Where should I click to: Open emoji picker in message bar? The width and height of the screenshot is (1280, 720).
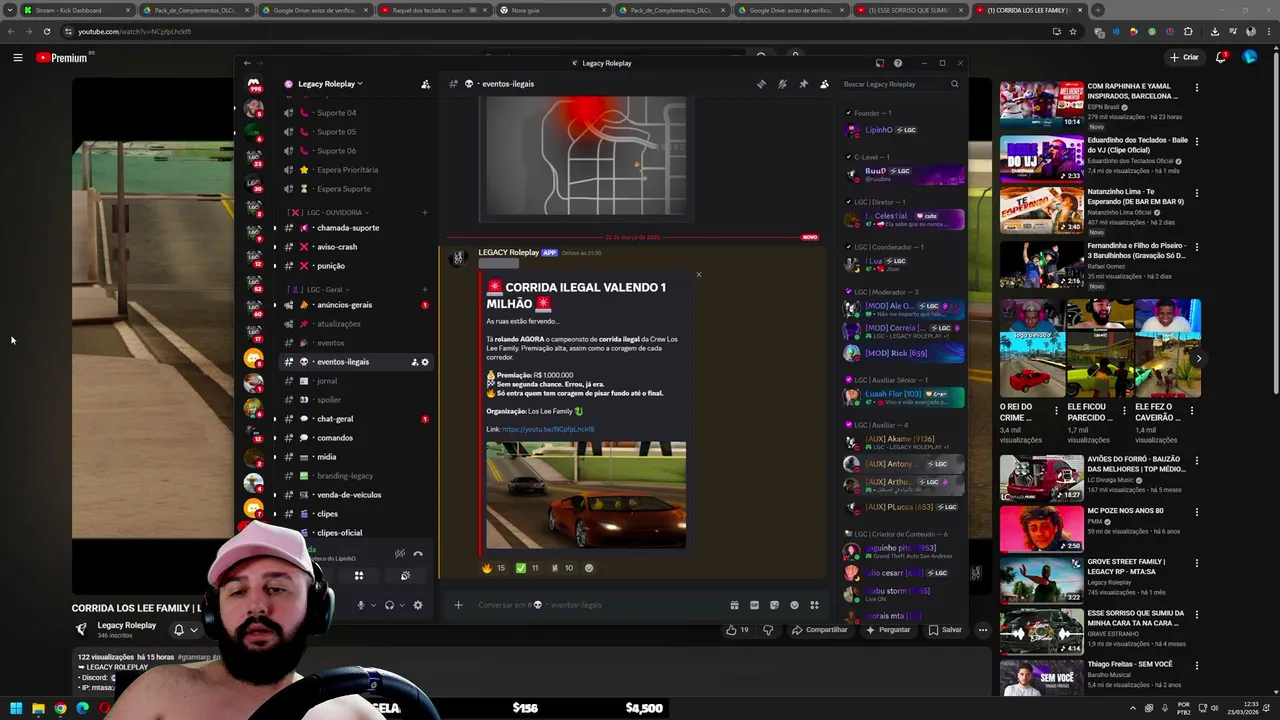point(794,605)
